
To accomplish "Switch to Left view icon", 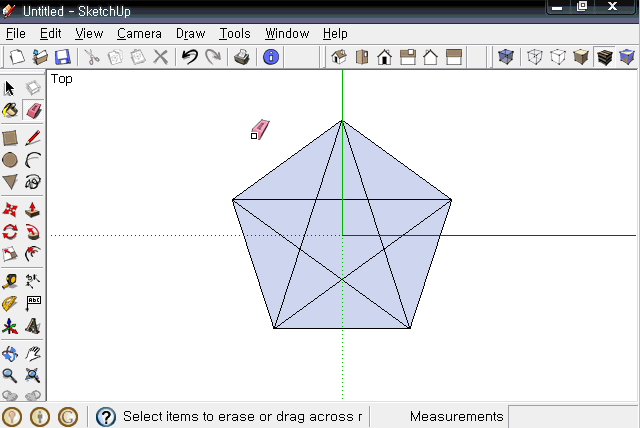I will pyautogui.click(x=453, y=57).
